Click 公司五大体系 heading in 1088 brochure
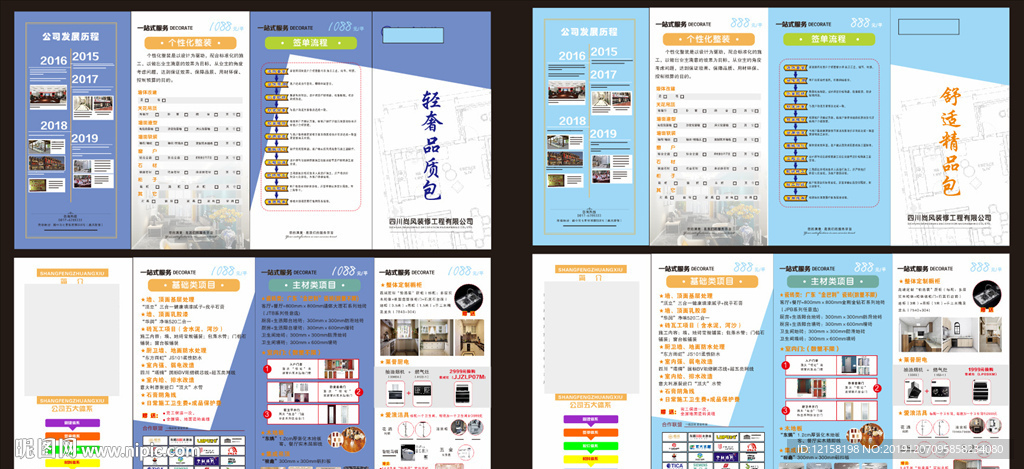1024x469 pixels. [72, 409]
